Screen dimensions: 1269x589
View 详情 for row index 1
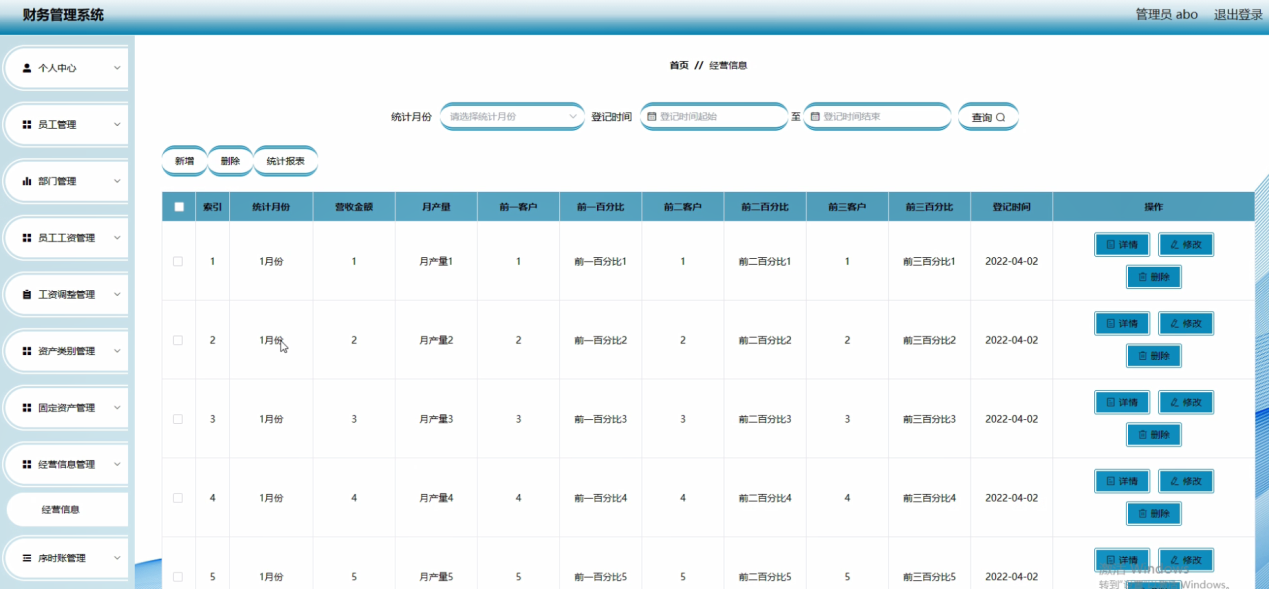tap(1122, 245)
